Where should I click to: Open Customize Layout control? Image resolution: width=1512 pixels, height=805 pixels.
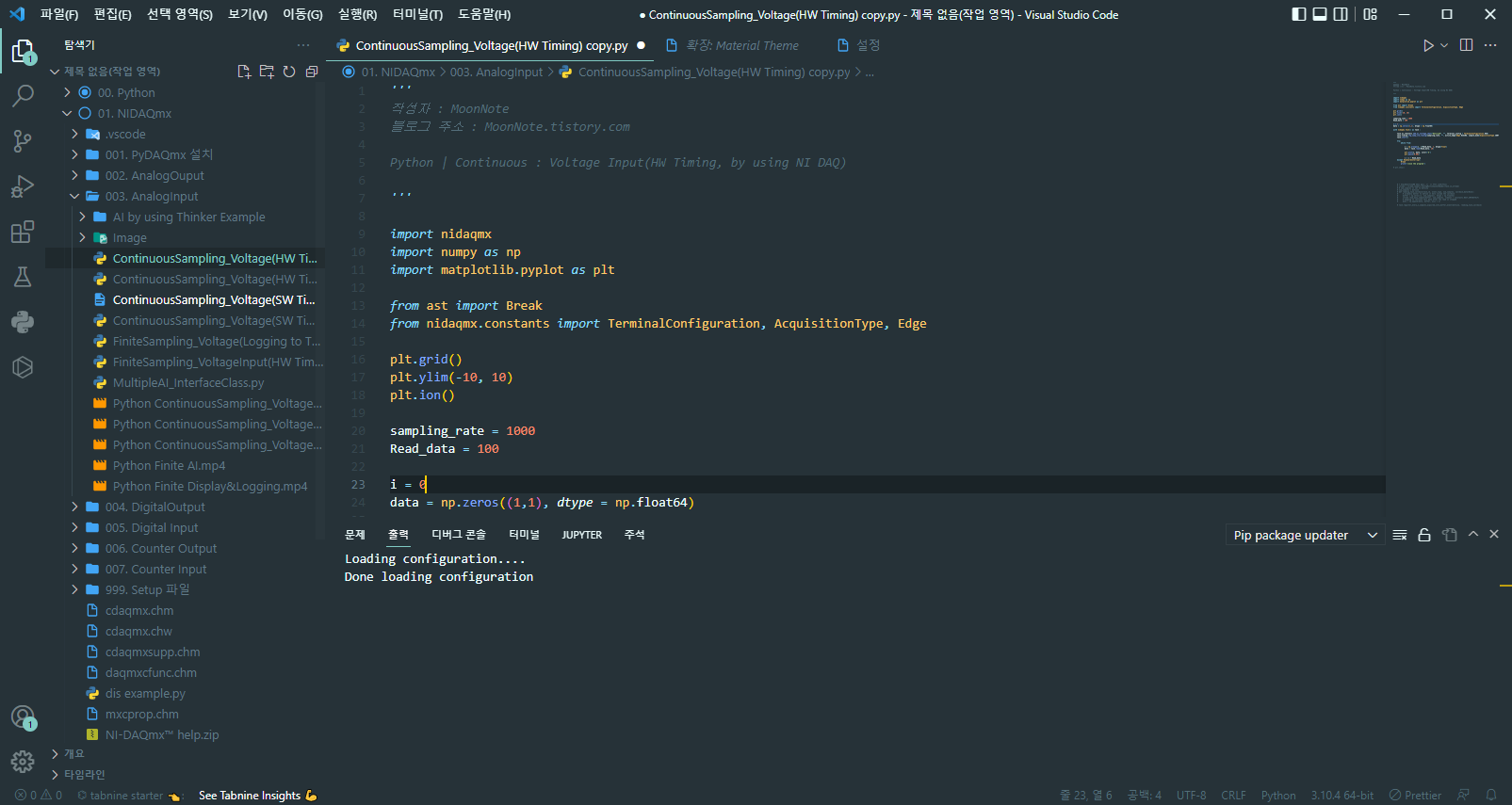[1370, 14]
